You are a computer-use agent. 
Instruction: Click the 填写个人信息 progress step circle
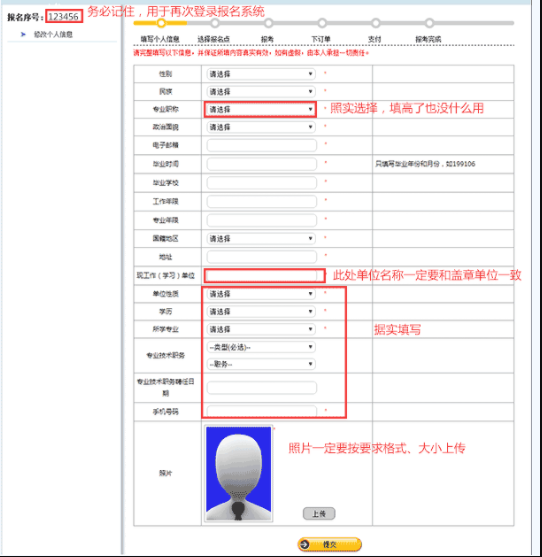tap(161, 23)
